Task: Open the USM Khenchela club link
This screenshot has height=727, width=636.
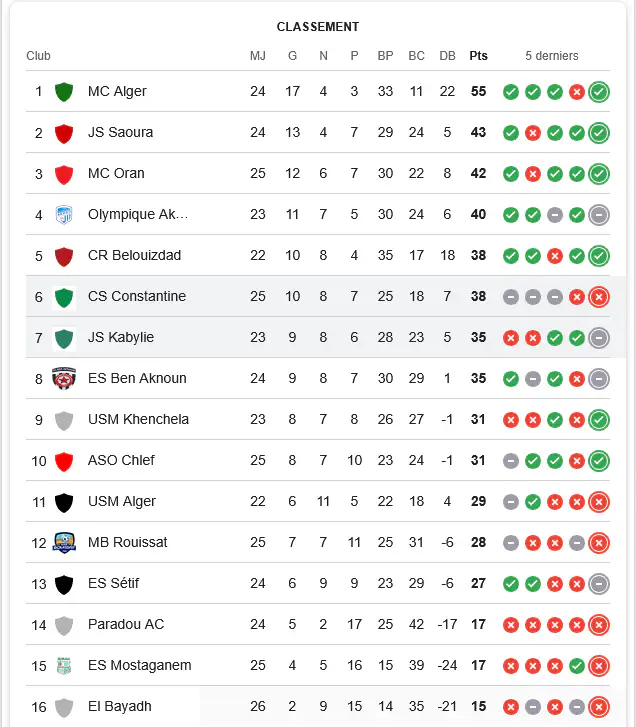Action: (138, 420)
